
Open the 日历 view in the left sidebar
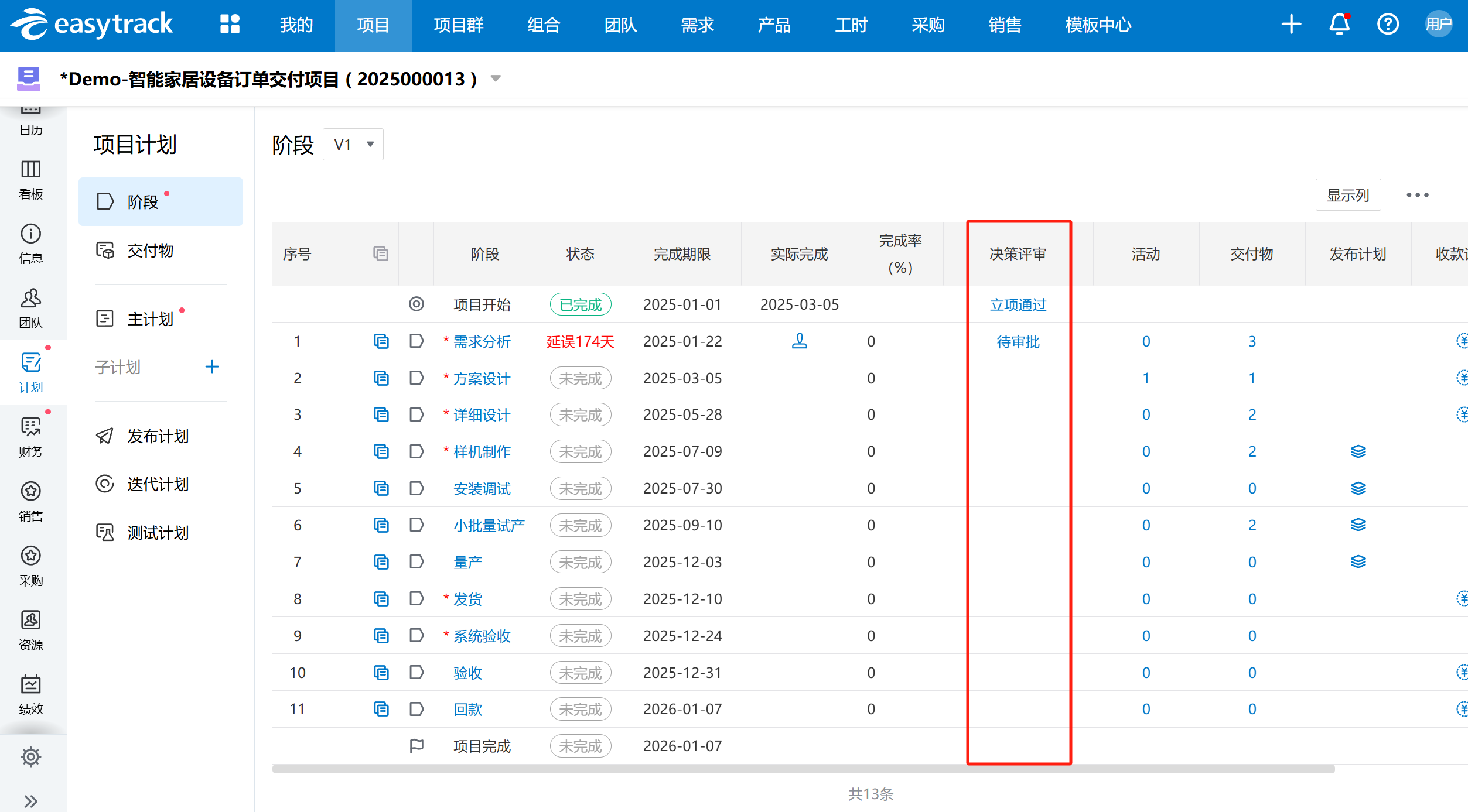(30, 120)
